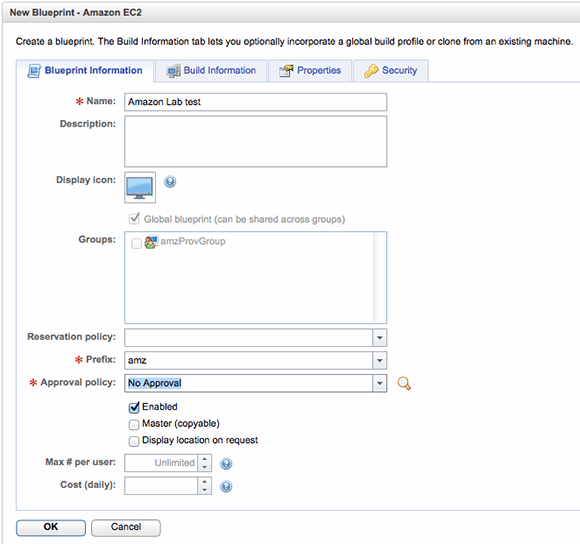Click the OK button
Image resolution: width=580 pixels, height=544 pixels.
tap(51, 527)
